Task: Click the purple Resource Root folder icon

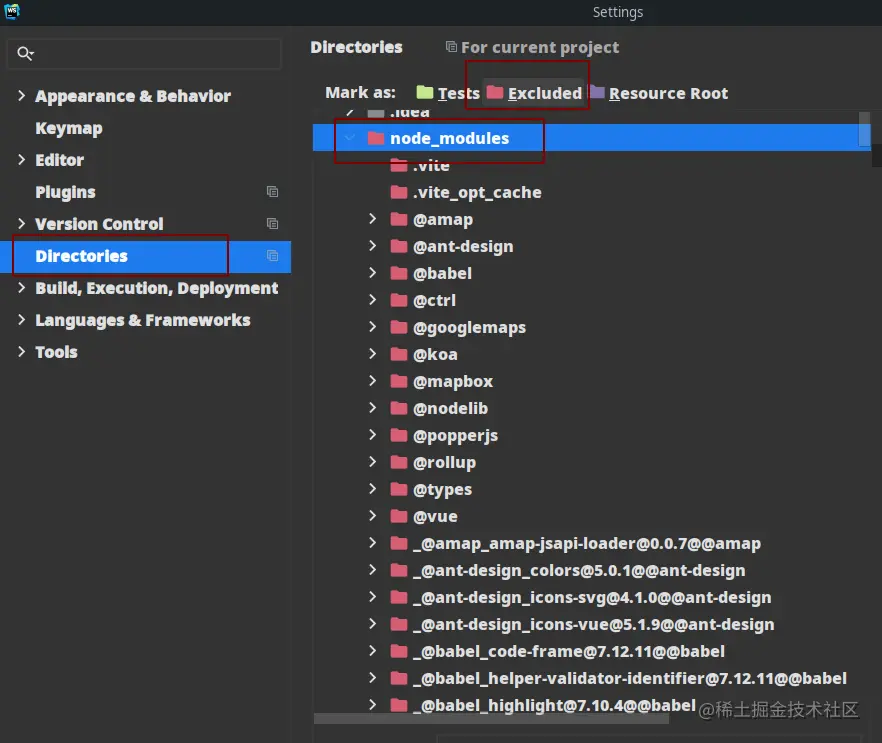Action: tap(597, 92)
